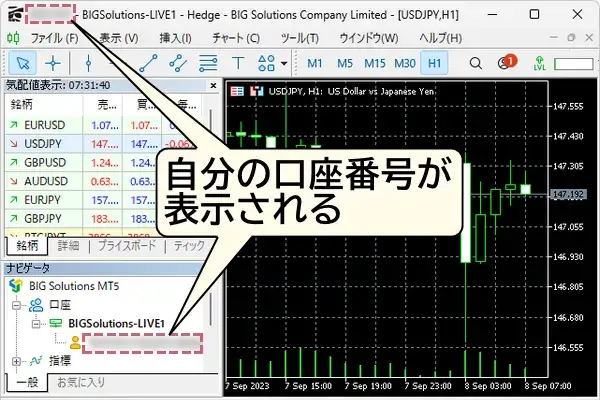Select the cursor arrow tool
Screen dimensions: 600x400
23,63
